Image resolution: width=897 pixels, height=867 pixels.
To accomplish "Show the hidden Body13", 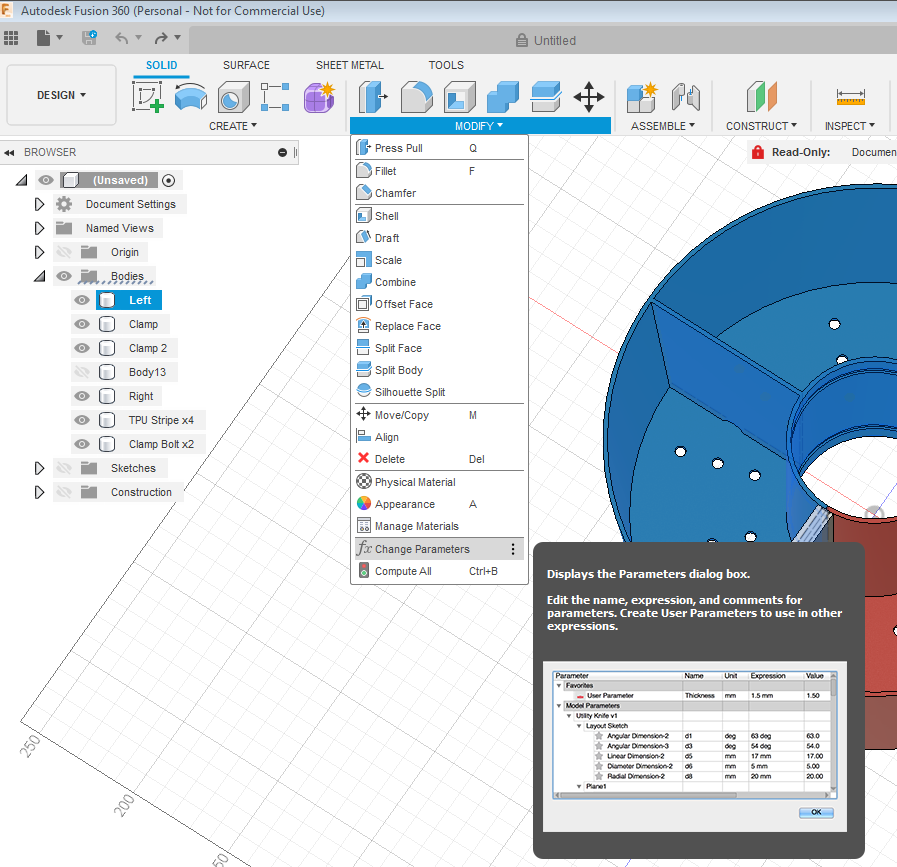I will coord(82,372).
